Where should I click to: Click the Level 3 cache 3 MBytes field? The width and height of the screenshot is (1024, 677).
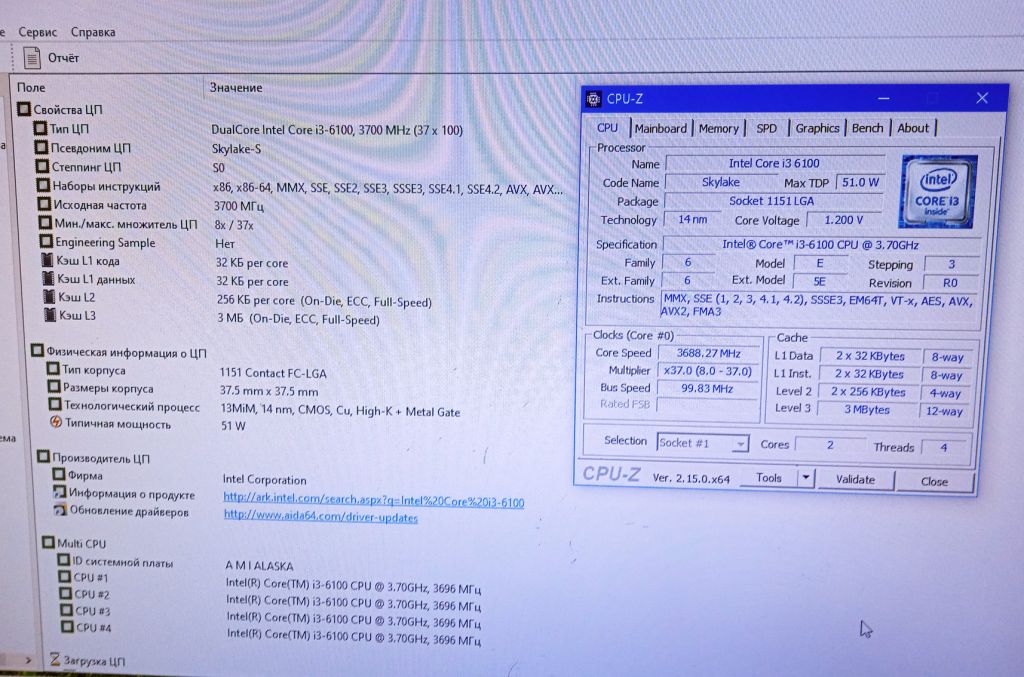[x=867, y=409]
